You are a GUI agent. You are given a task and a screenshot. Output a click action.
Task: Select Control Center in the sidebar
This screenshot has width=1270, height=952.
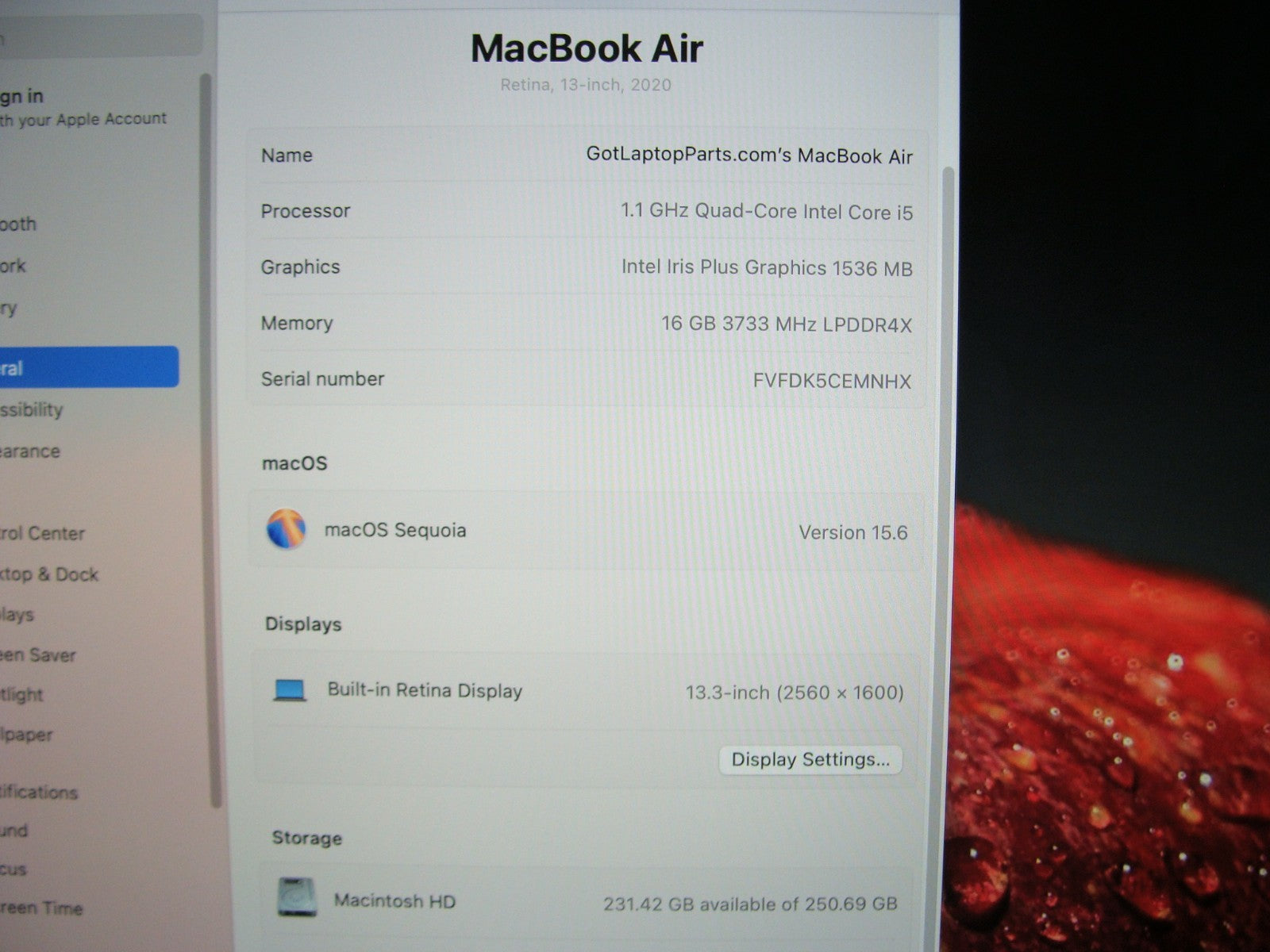(x=43, y=533)
